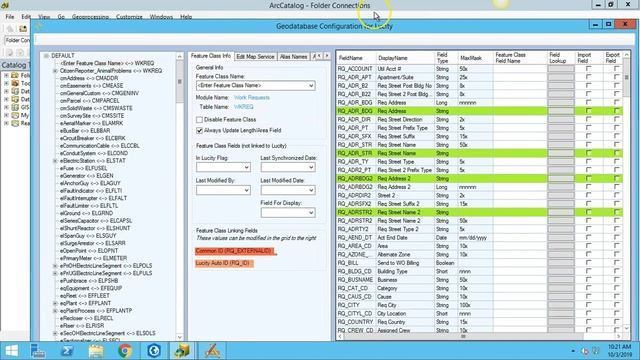This screenshot has width=640, height=360.
Task: Check Import Field for RQ_BUSNAME row
Action: pos(588,280)
